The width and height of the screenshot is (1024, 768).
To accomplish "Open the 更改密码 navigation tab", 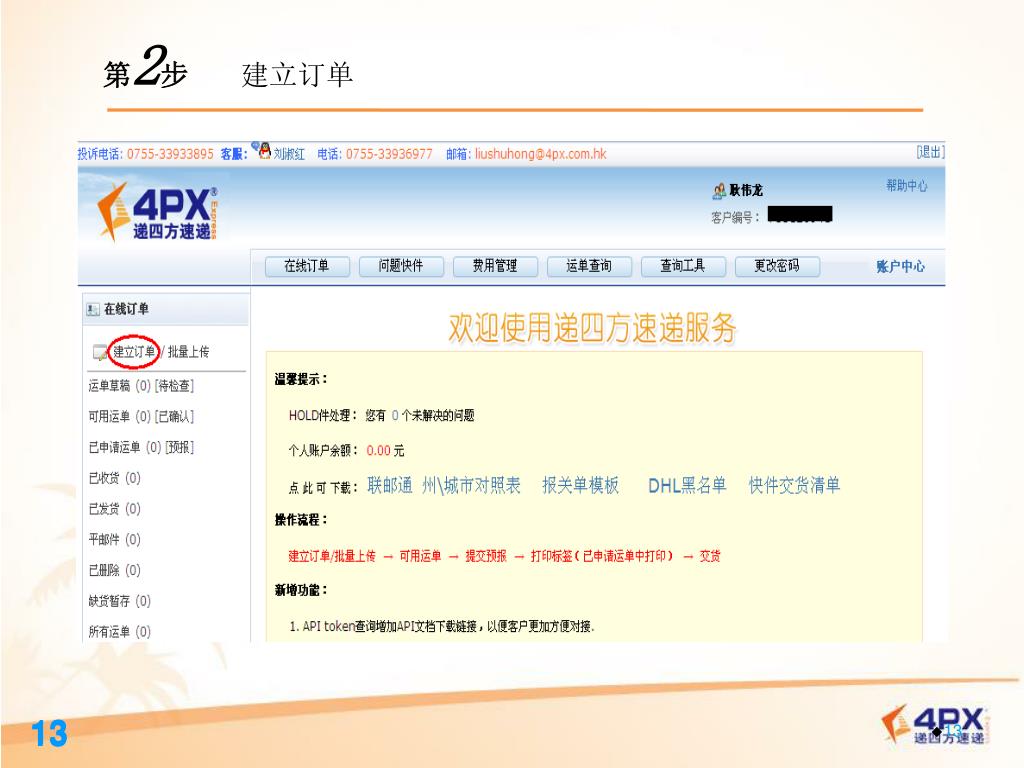I will [x=777, y=266].
